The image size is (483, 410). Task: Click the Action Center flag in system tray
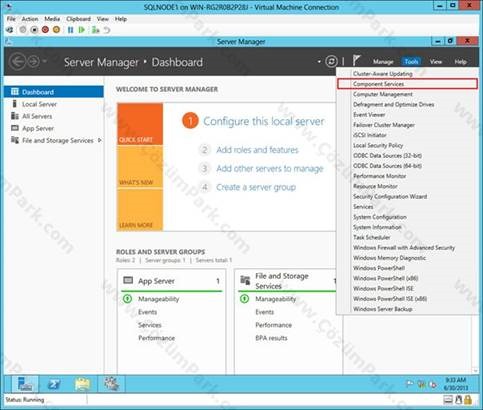[409, 384]
